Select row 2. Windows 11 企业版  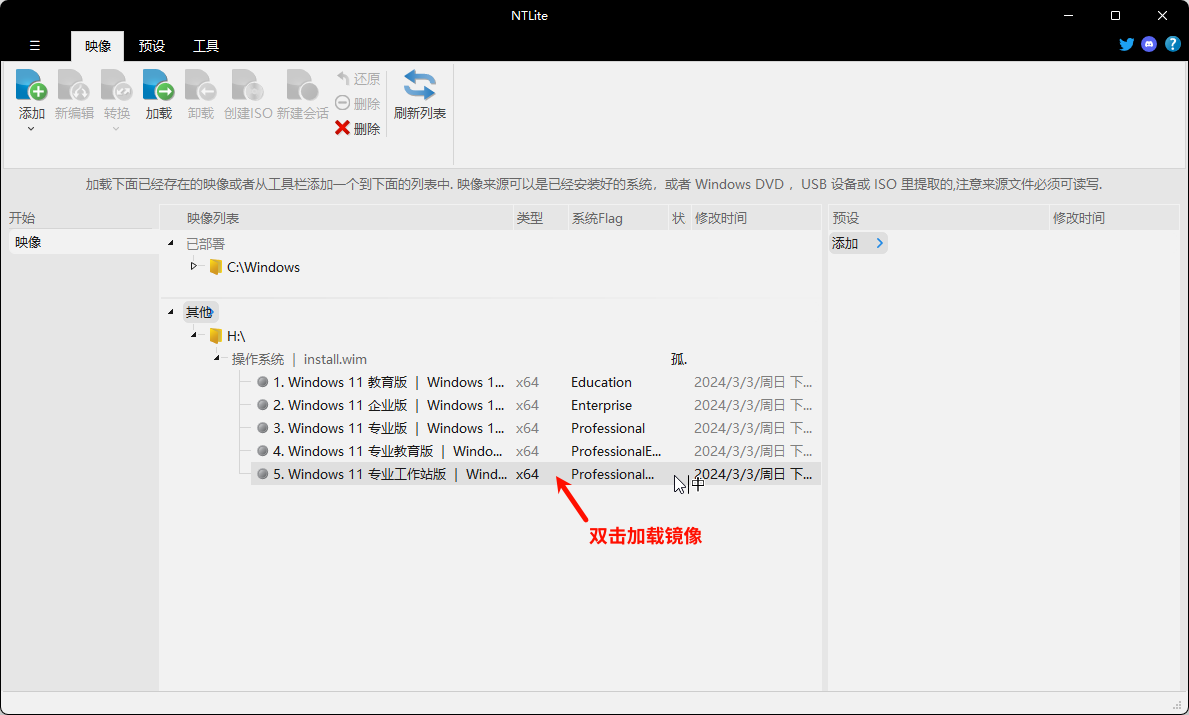pos(535,405)
